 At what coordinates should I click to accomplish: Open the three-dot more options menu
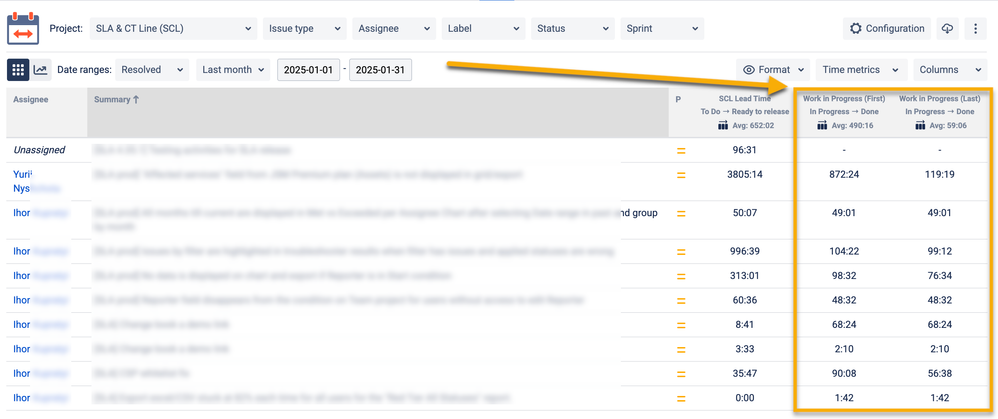(x=975, y=29)
